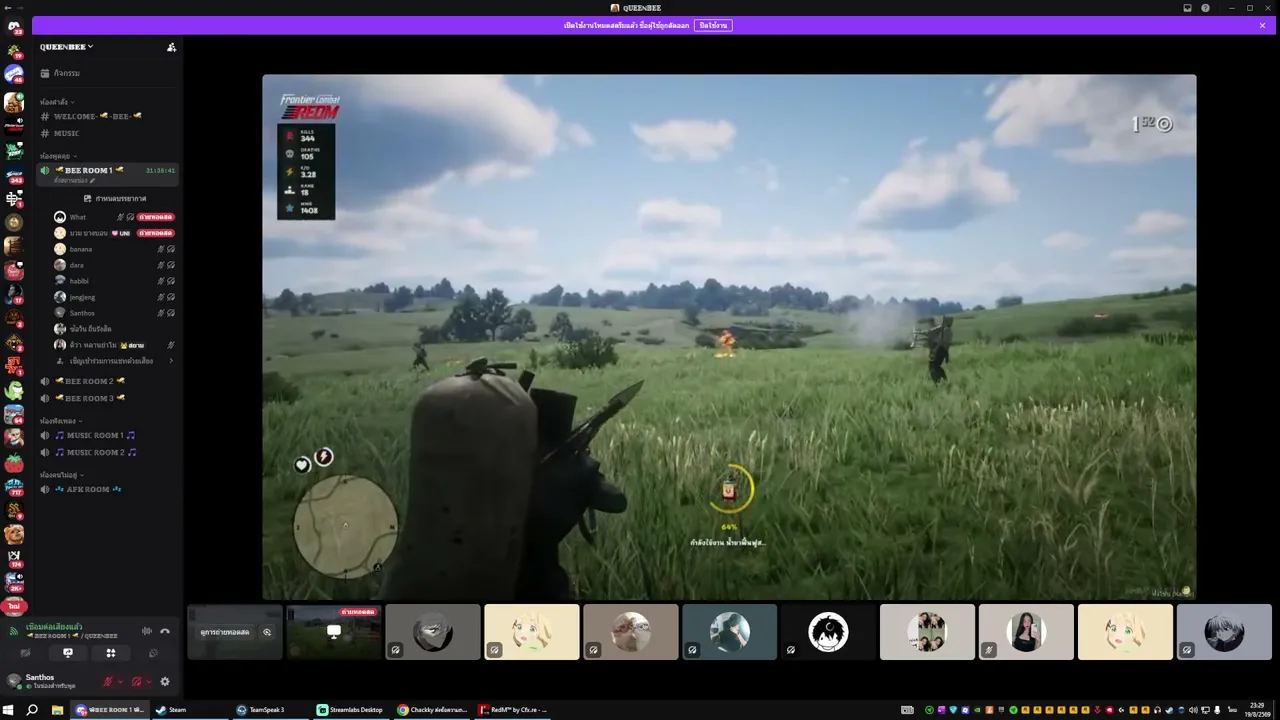This screenshot has width=1280, height=720.
Task: Select user habibi in voice list
Action: click(x=79, y=281)
